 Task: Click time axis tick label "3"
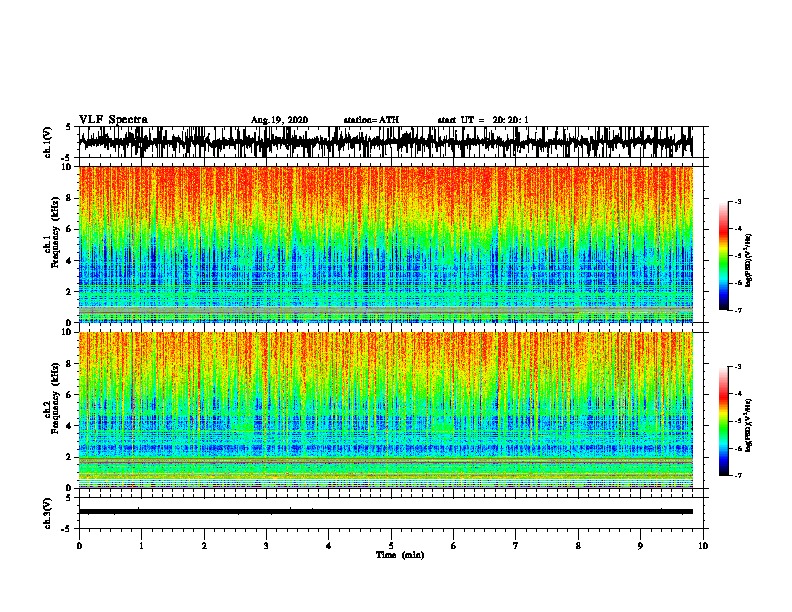[x=266, y=546]
